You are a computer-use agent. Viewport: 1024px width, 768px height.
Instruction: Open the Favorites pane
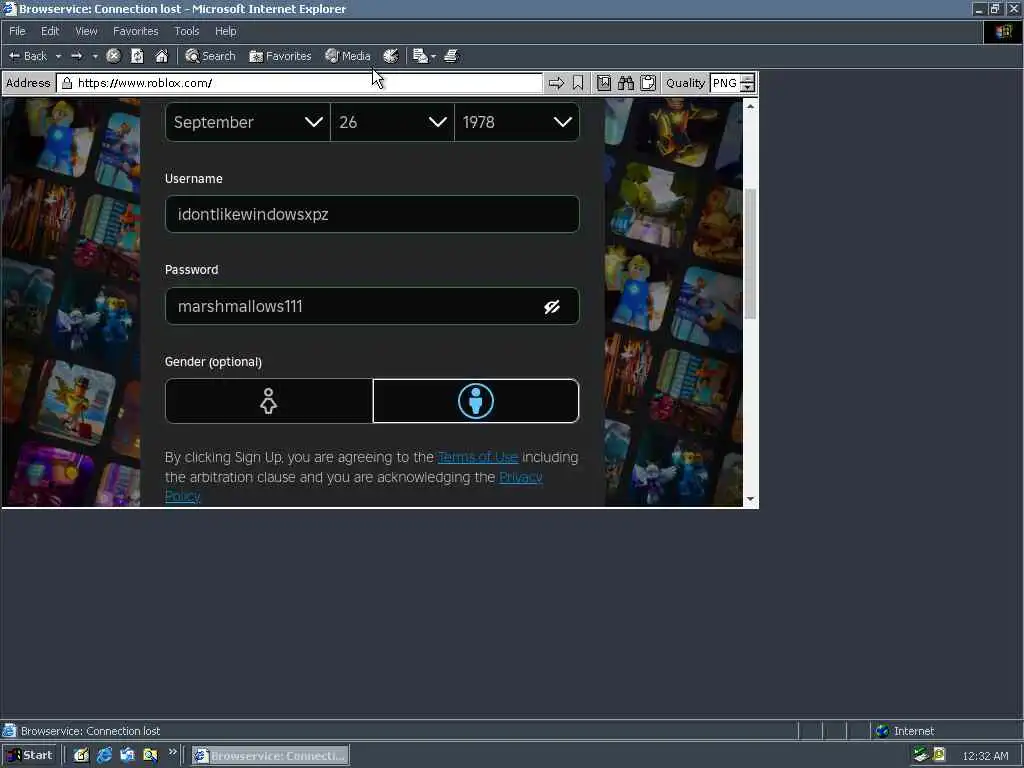coord(280,56)
